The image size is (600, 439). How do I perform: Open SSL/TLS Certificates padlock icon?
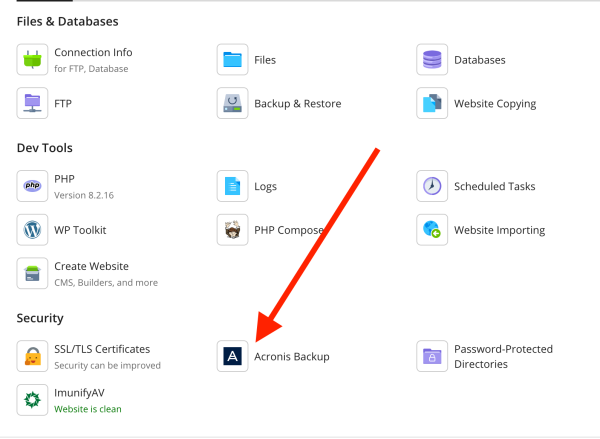click(33, 356)
